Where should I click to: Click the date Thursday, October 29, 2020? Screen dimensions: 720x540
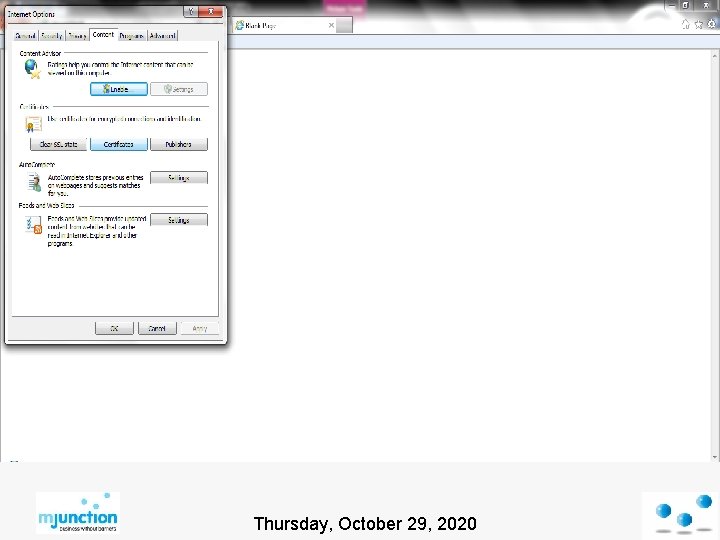point(365,524)
